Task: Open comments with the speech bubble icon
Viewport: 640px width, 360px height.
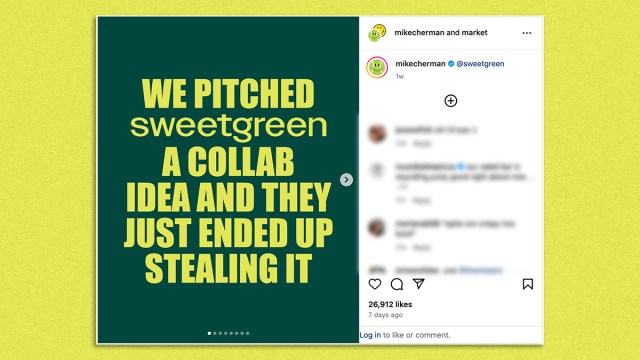Action: click(397, 284)
